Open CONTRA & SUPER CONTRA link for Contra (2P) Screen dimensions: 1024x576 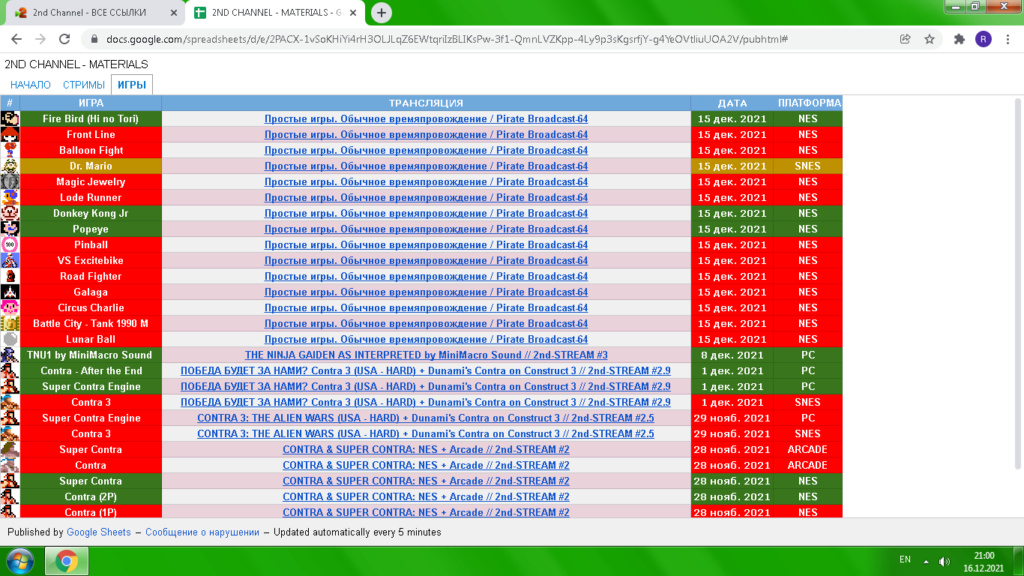[426, 496]
